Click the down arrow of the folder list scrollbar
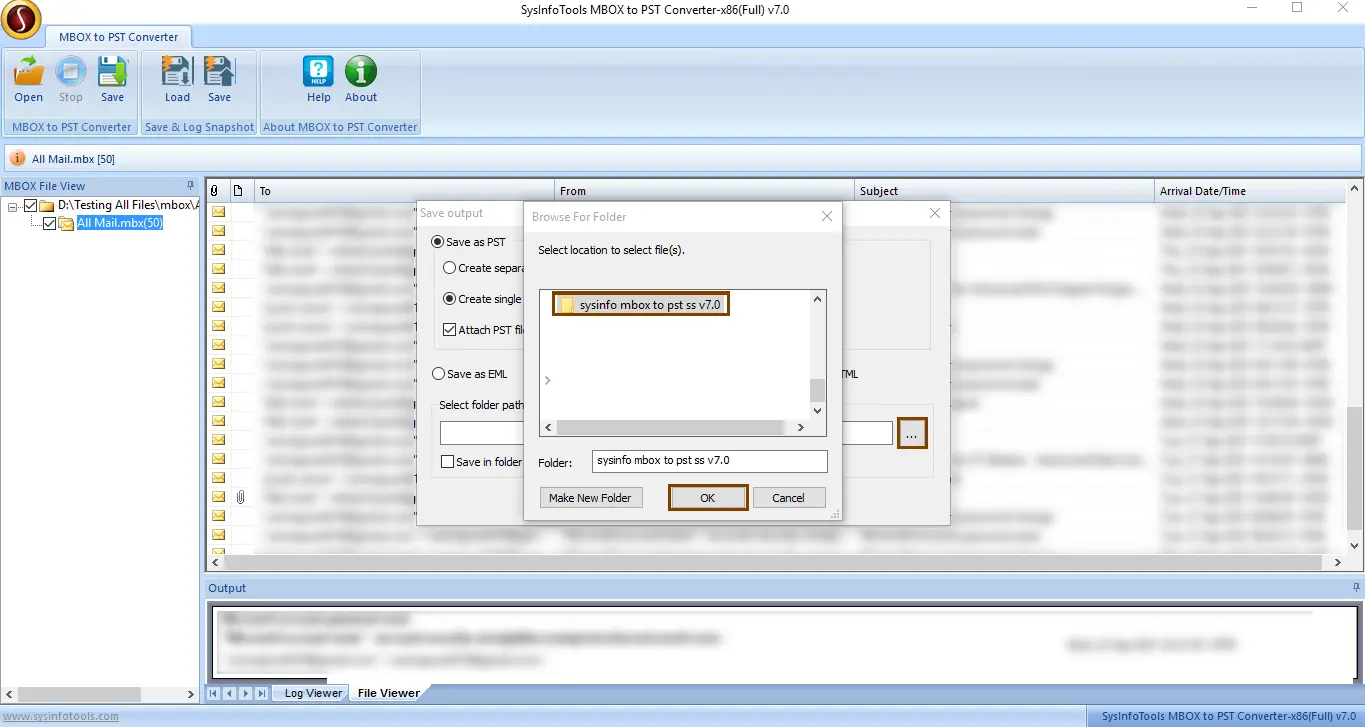This screenshot has height=727, width=1365. tap(817, 410)
